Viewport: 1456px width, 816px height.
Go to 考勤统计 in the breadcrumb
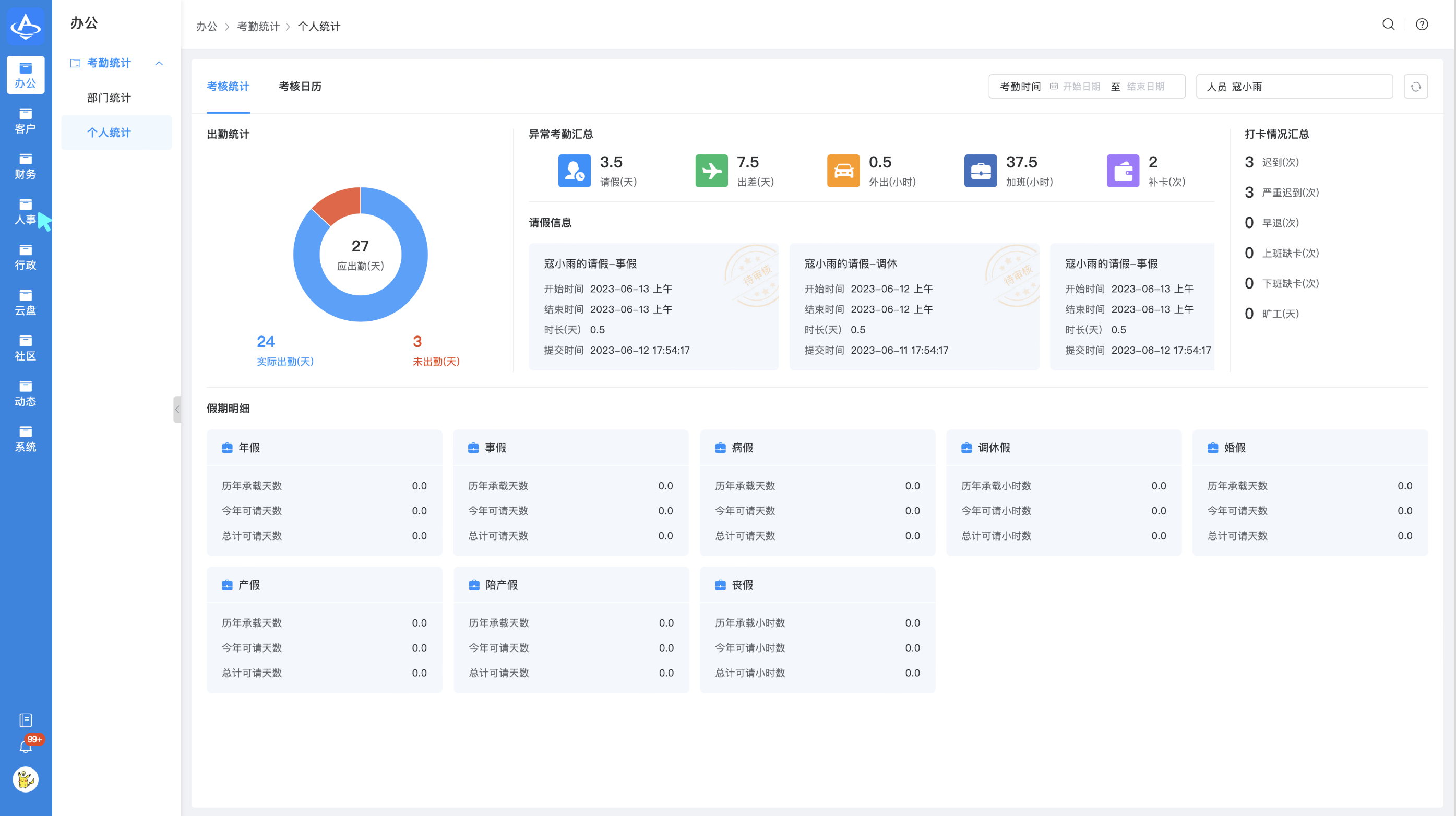click(258, 27)
